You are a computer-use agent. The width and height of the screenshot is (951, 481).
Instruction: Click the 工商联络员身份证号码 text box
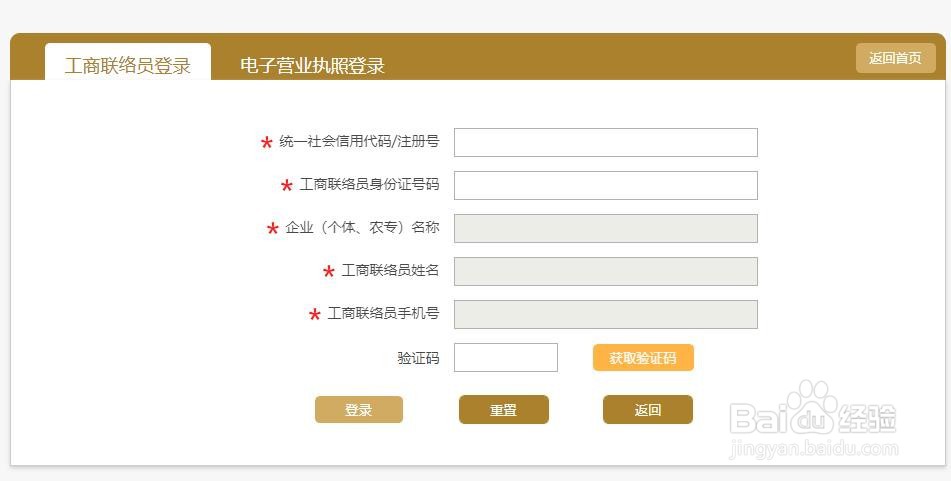[x=605, y=186]
